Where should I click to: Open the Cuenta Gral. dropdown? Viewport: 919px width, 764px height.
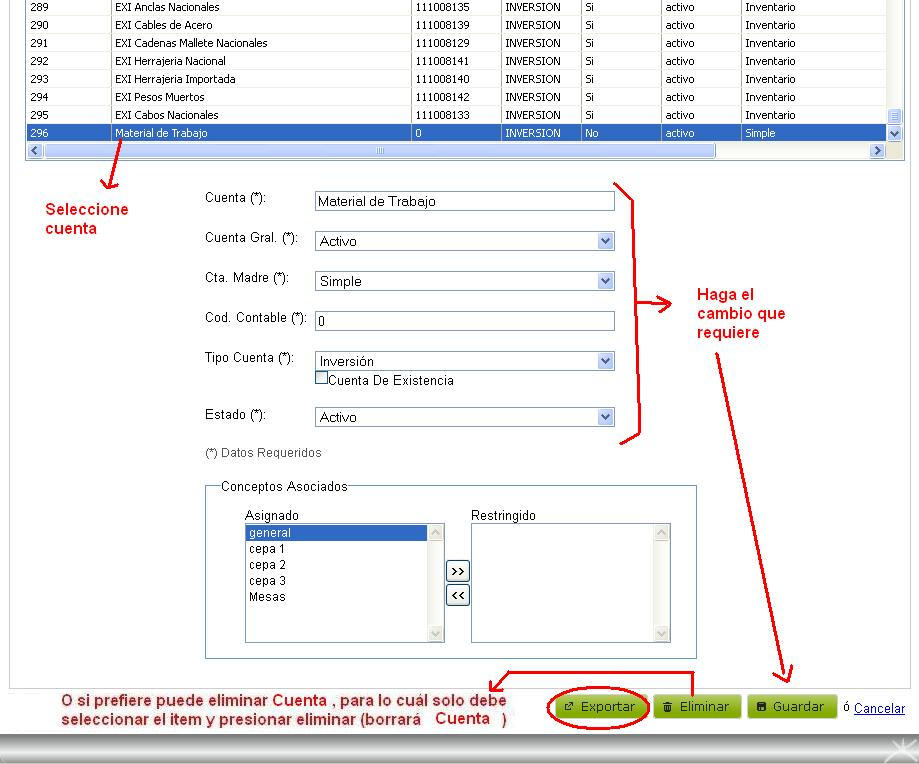pyautogui.click(x=603, y=240)
